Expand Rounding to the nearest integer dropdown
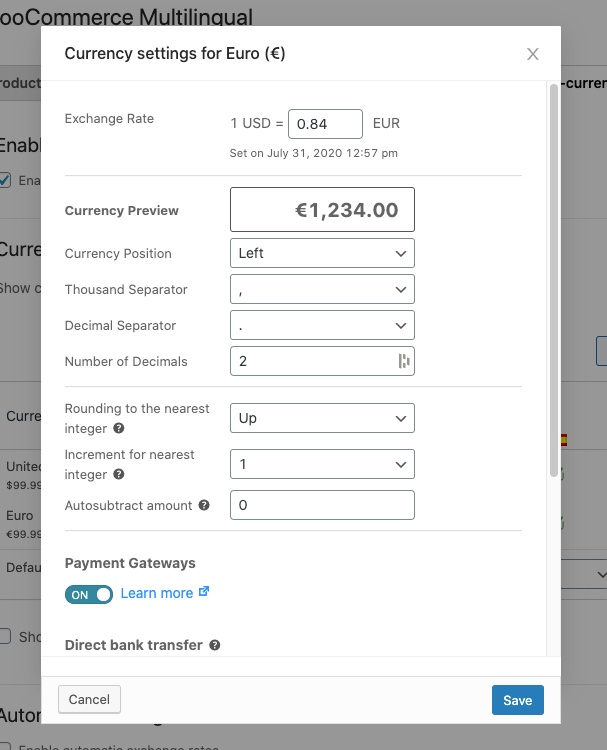 [x=322, y=418]
